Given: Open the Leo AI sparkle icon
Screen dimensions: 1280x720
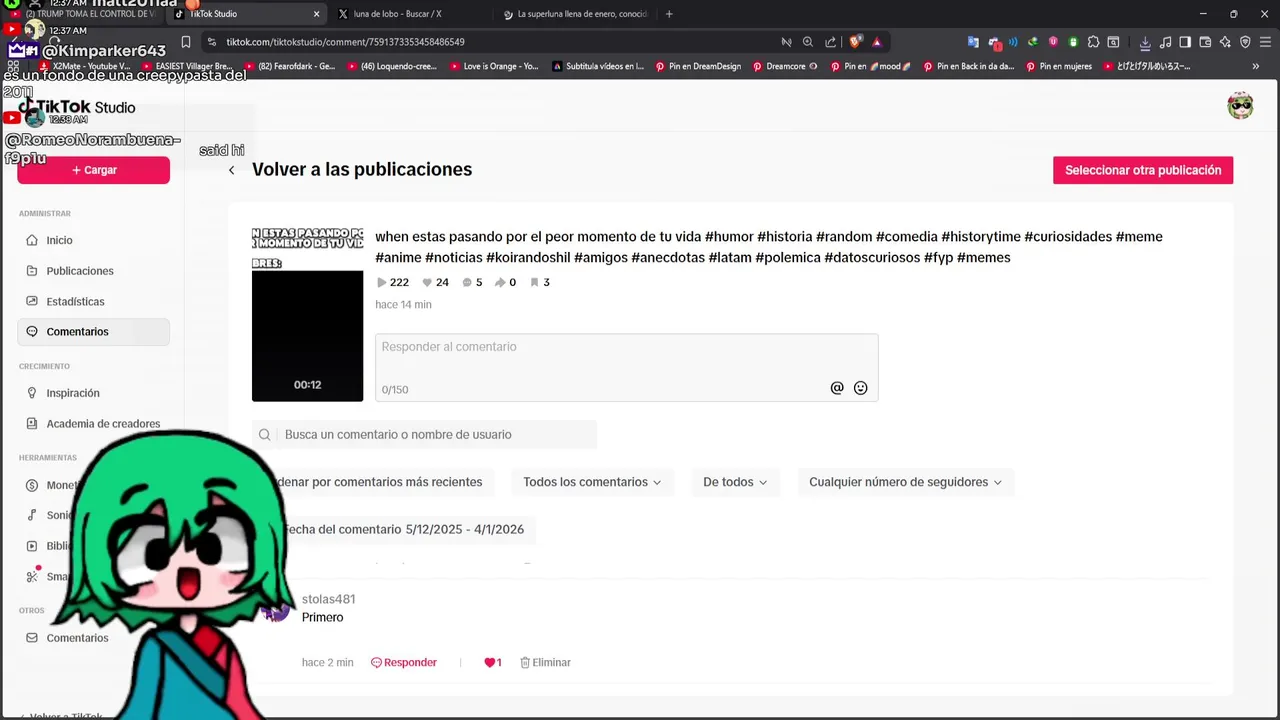Looking at the screenshot, I should click(x=1225, y=42).
